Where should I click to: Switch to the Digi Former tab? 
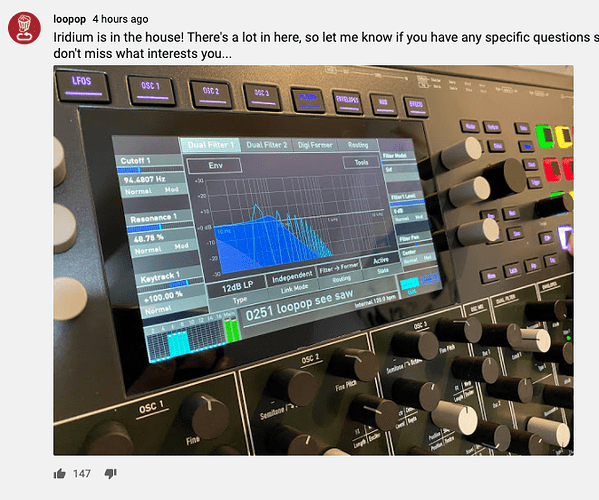[x=315, y=145]
